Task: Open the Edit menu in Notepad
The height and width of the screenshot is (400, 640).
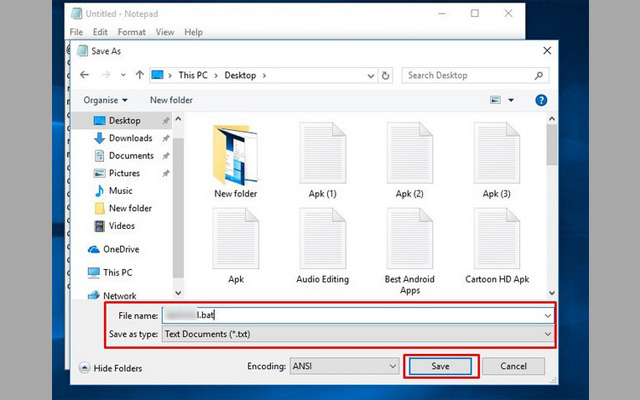Action: coord(100,32)
